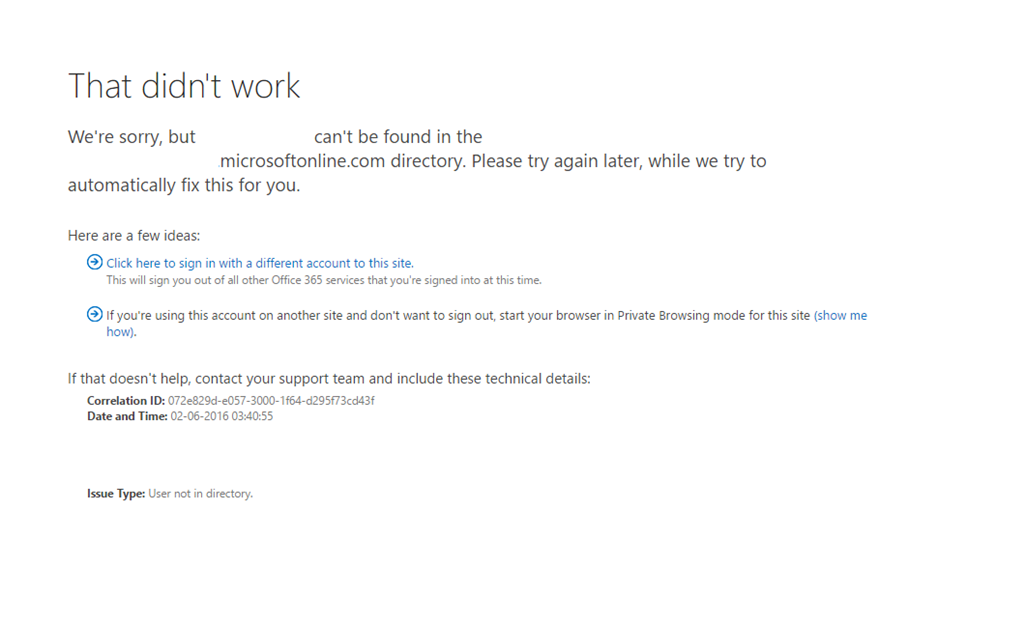The width and height of the screenshot is (1024, 624).
Task: Click the "can't be found in the" text
Action: pos(398,137)
